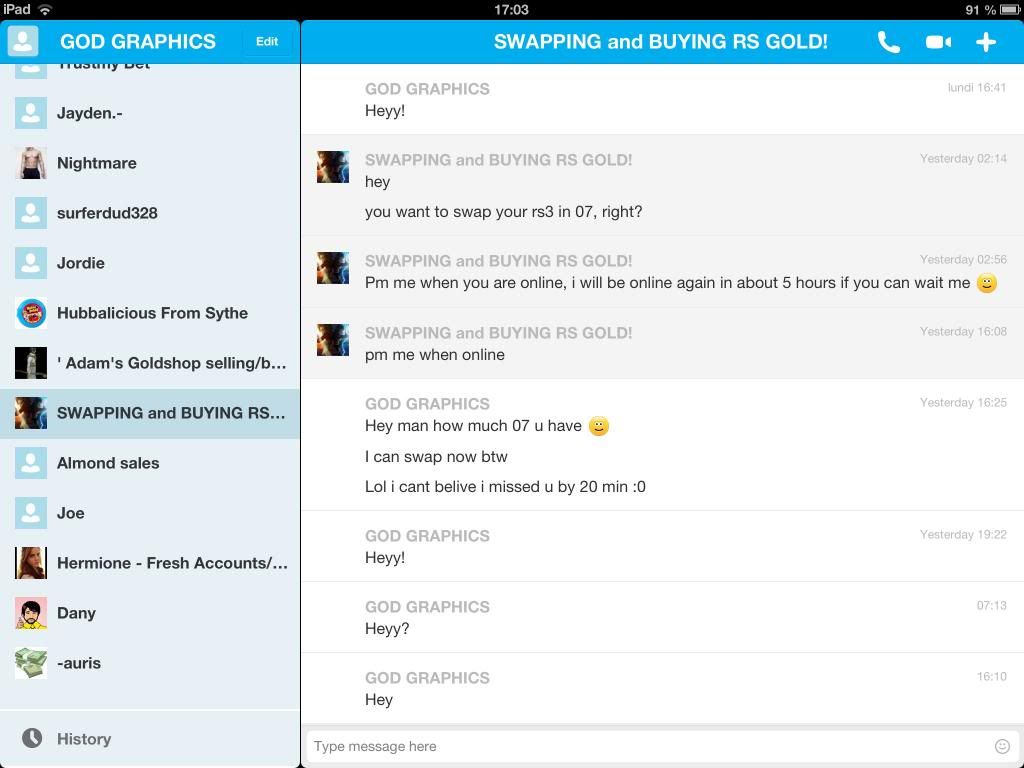Viewport: 1024px width, 768px height.
Task: Open History at the bottom of sidebar
Action: pyautogui.click(x=84, y=739)
